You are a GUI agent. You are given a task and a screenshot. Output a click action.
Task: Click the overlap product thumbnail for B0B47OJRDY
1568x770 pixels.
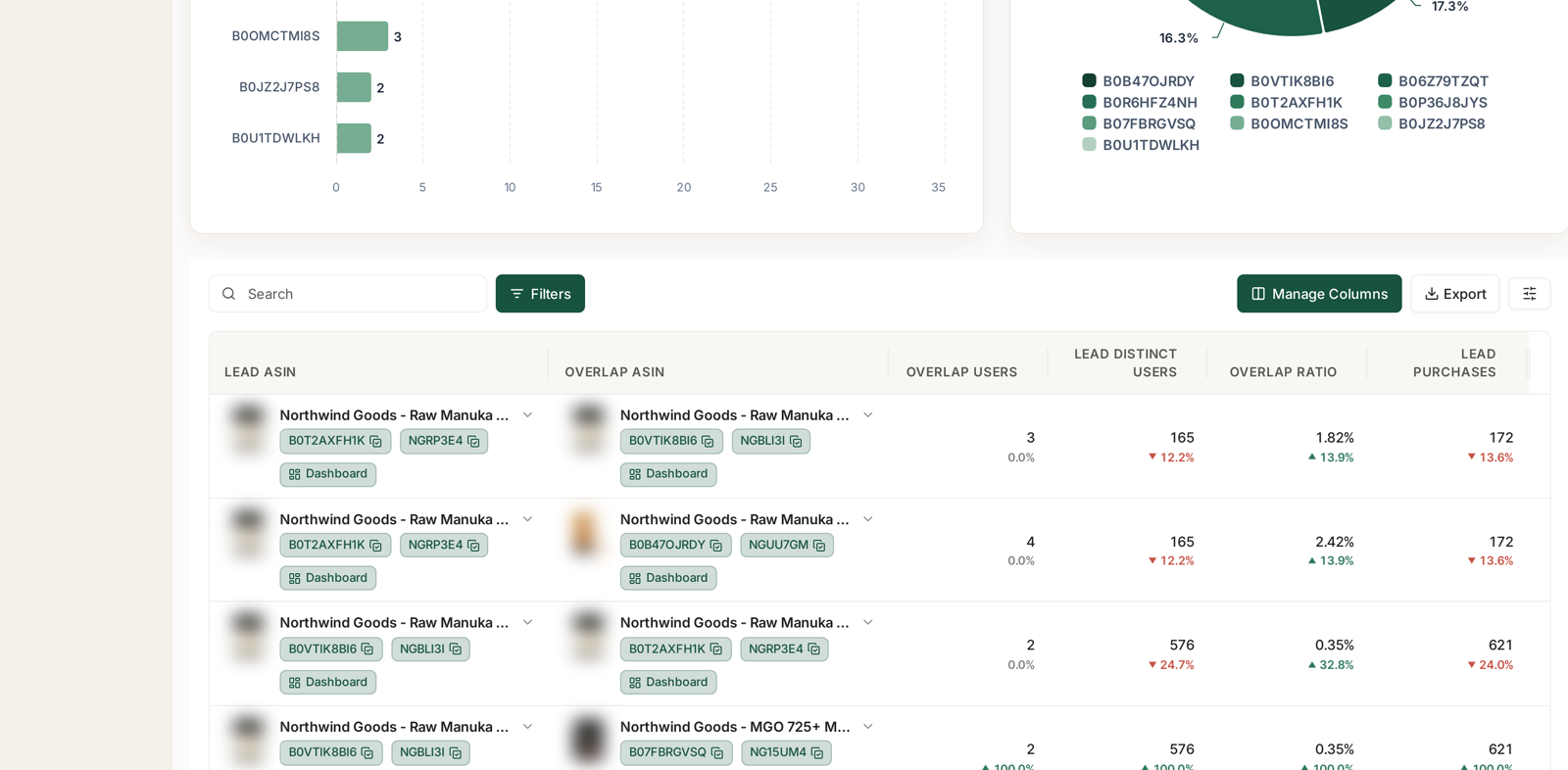[586, 534]
